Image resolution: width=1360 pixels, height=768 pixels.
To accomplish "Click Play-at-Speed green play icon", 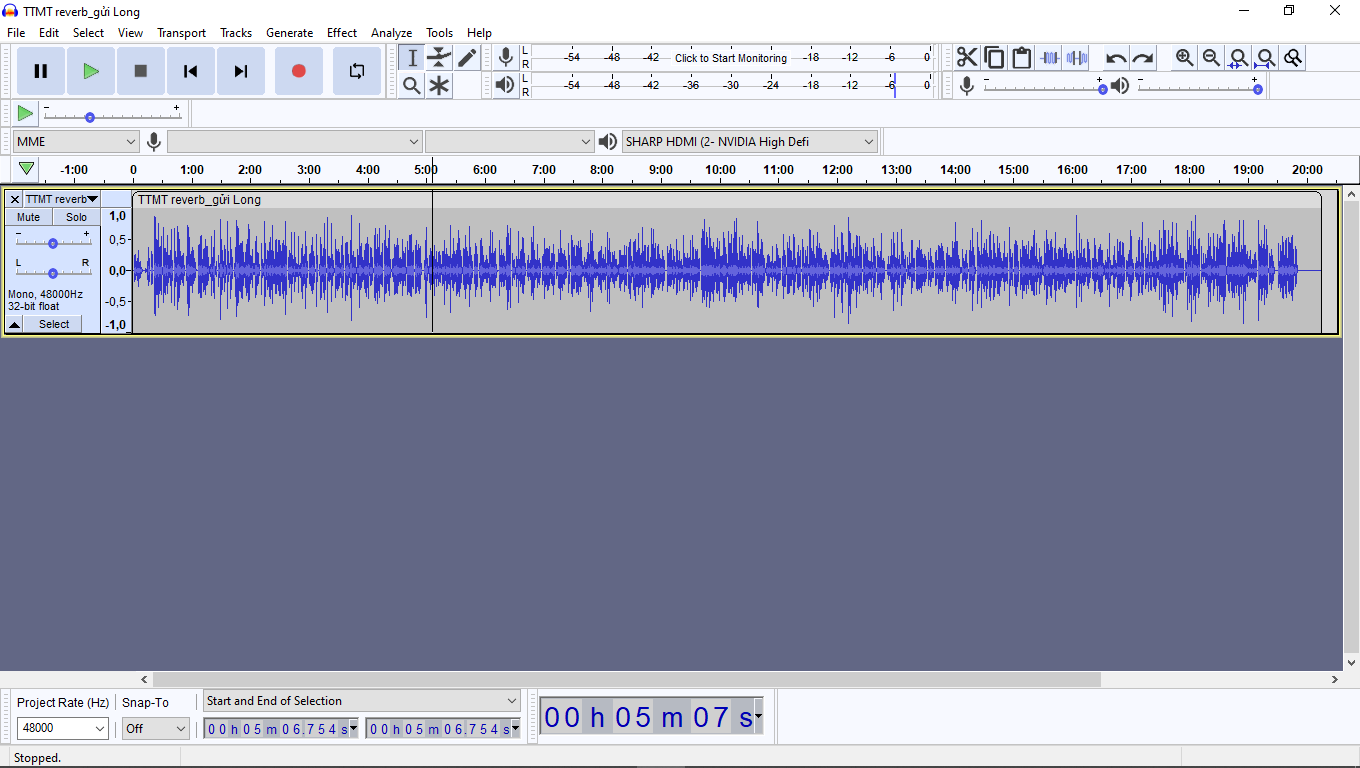I will coord(25,113).
